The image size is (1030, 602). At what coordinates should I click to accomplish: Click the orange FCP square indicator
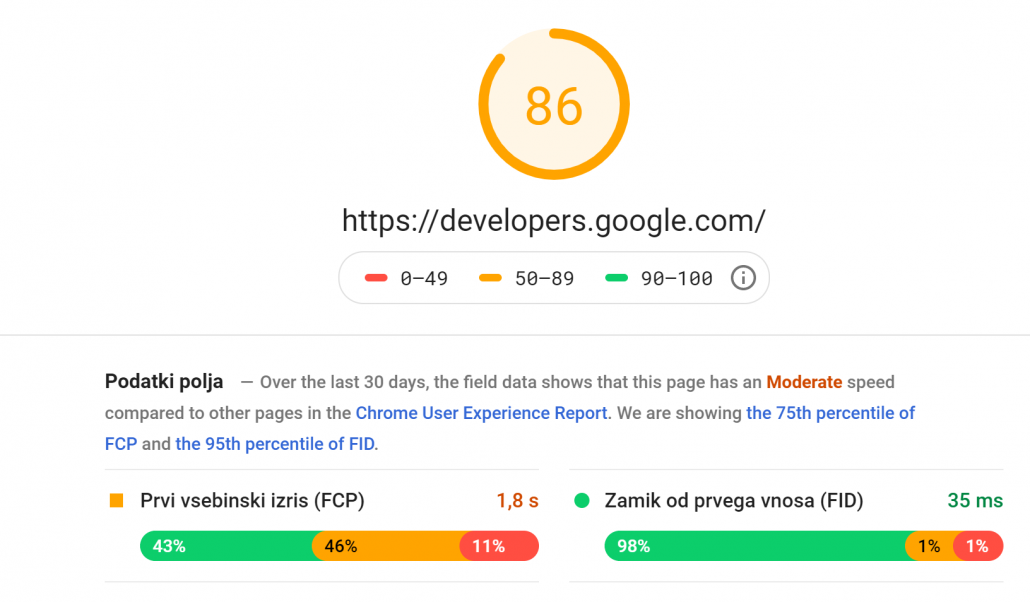point(117,501)
